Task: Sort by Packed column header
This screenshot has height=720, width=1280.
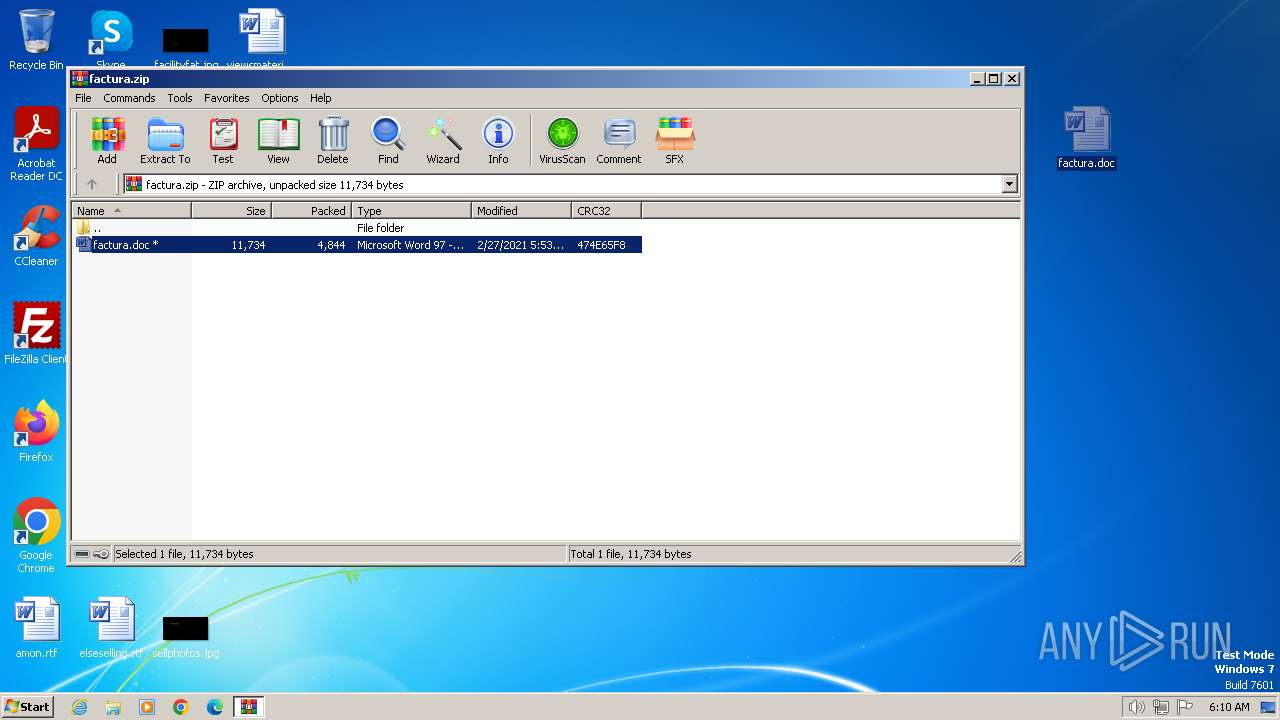Action: click(311, 211)
